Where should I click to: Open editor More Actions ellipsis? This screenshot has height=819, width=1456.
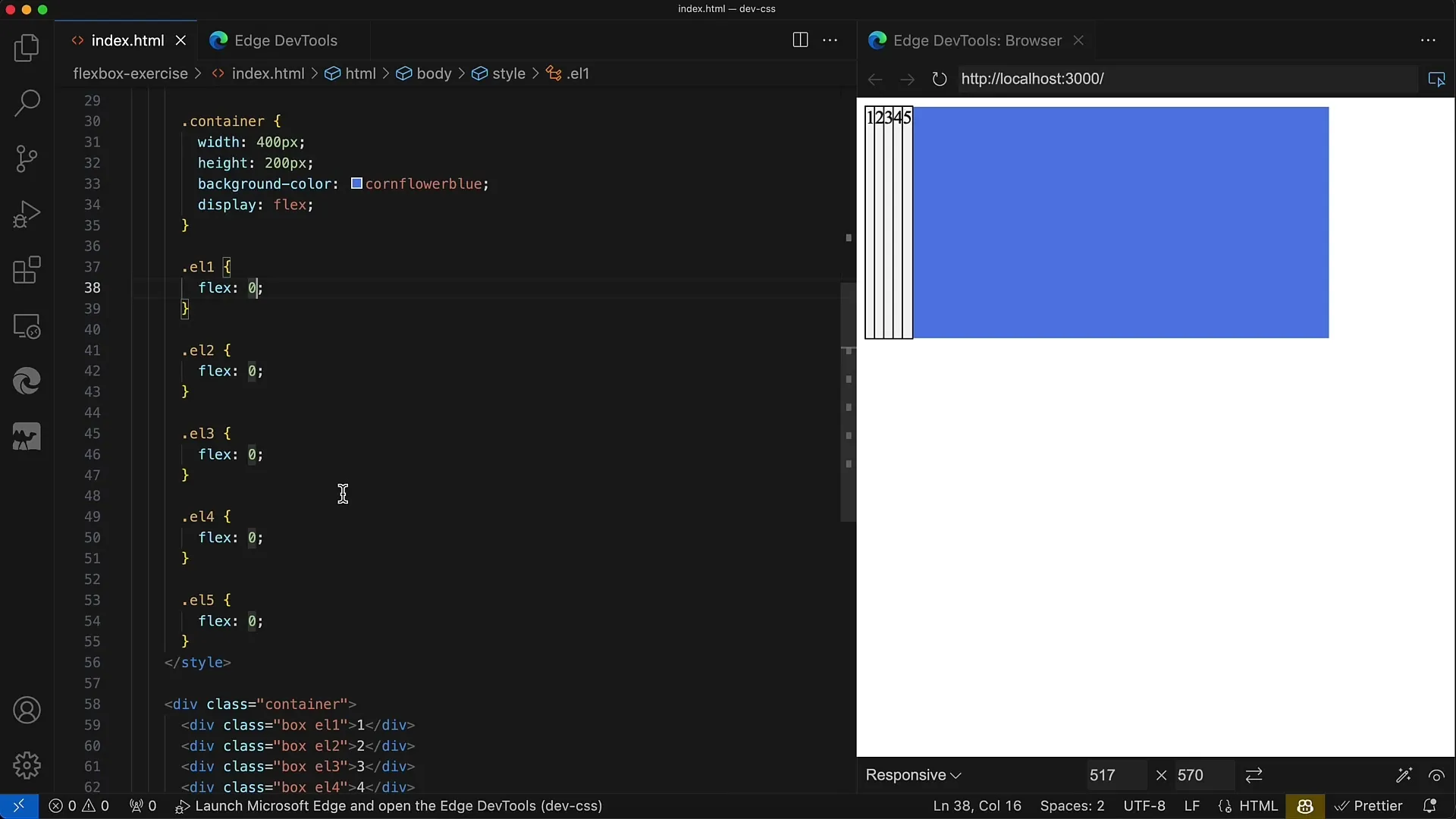tap(830, 40)
